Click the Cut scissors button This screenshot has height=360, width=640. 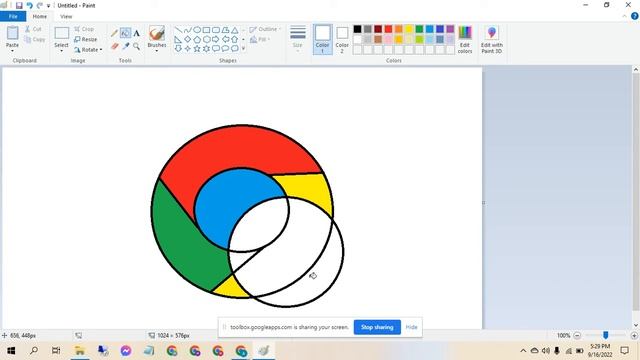[x=33, y=29]
